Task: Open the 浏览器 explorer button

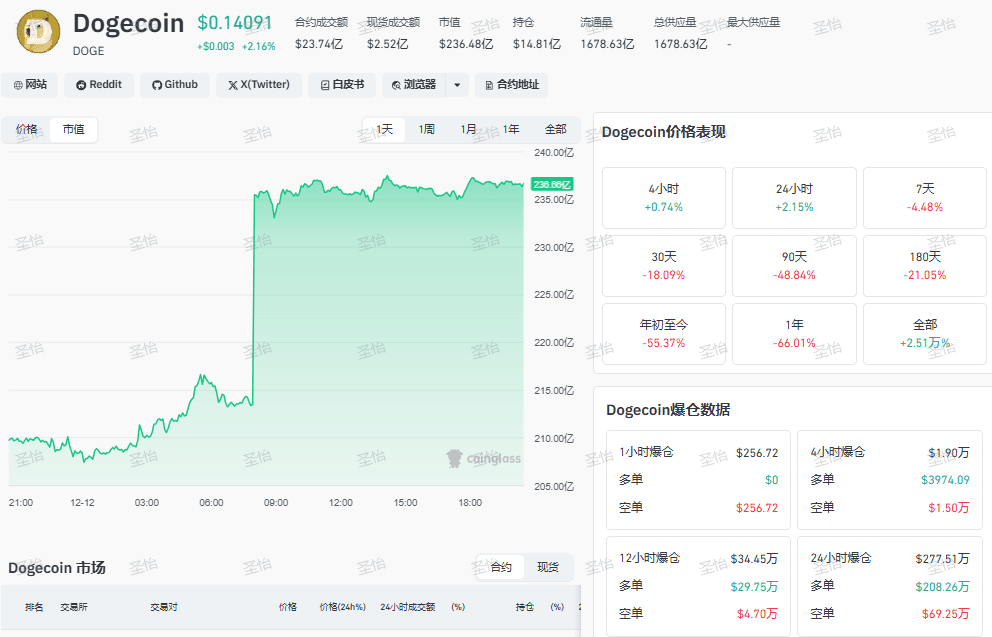Action: coord(414,85)
